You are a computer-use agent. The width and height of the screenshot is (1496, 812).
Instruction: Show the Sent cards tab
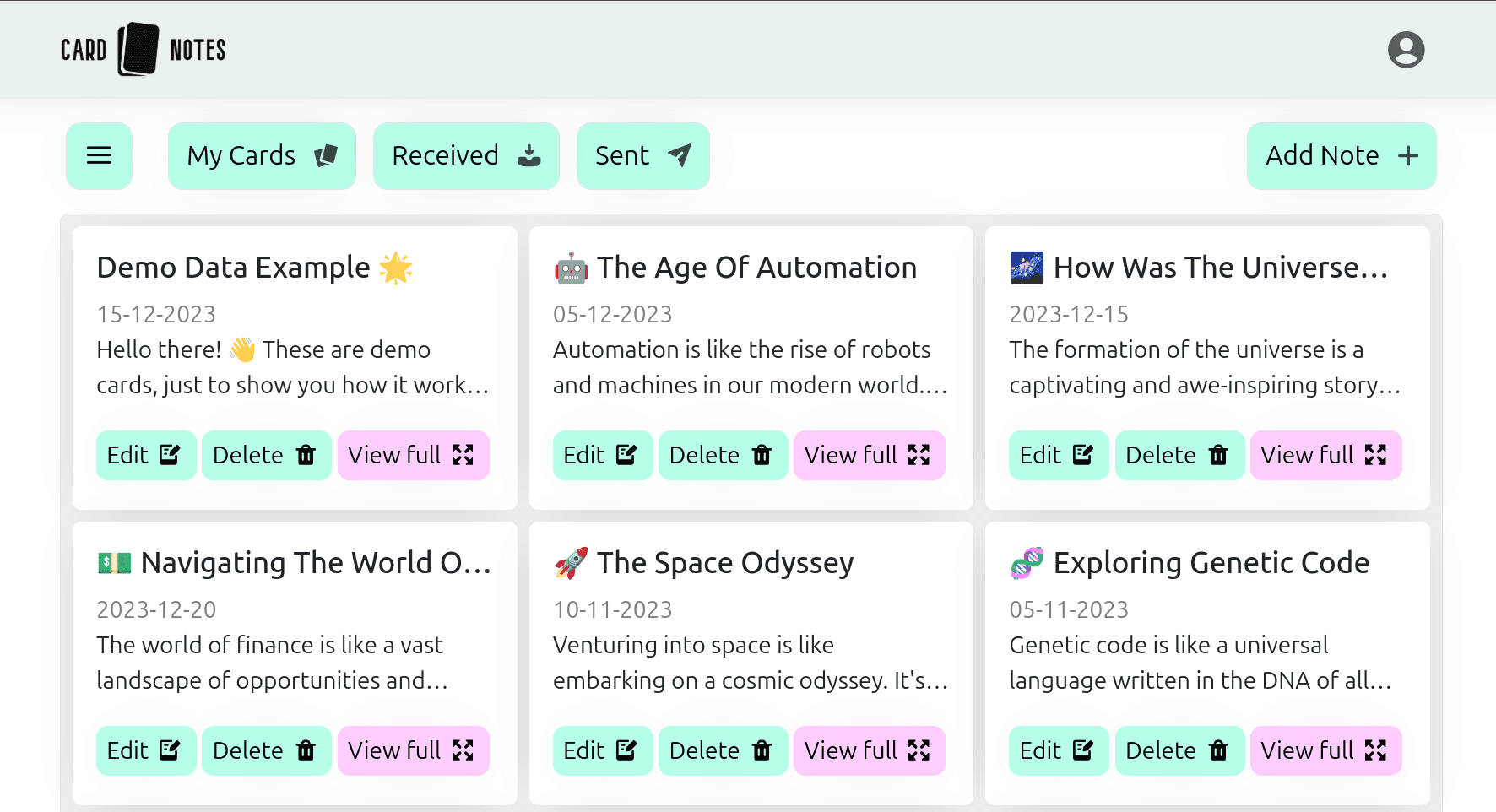642,156
